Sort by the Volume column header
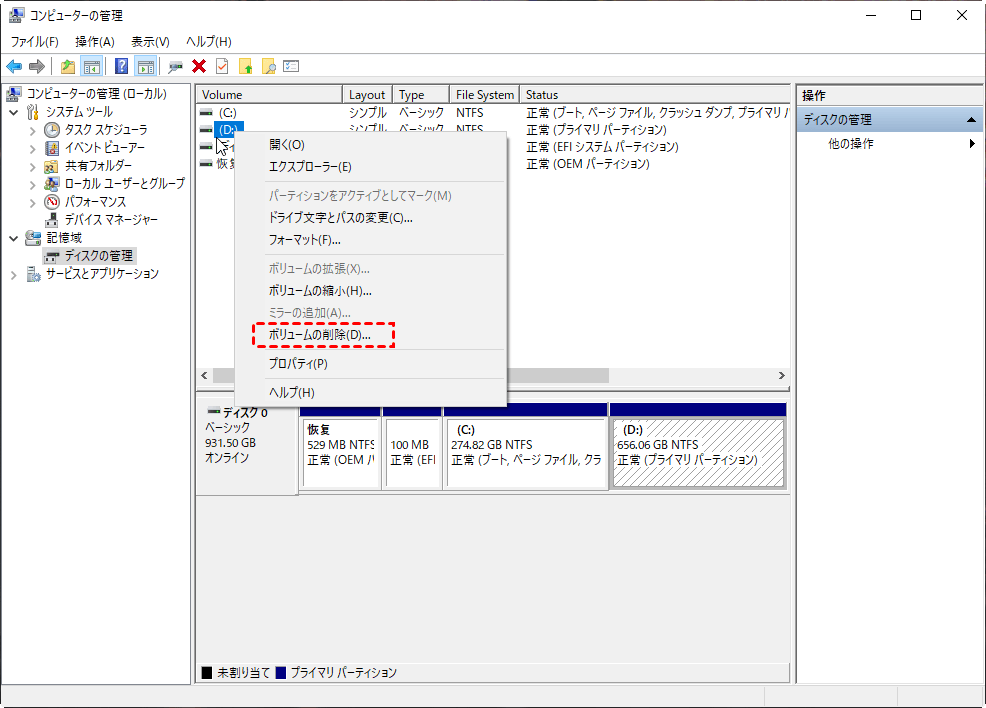 (269, 94)
